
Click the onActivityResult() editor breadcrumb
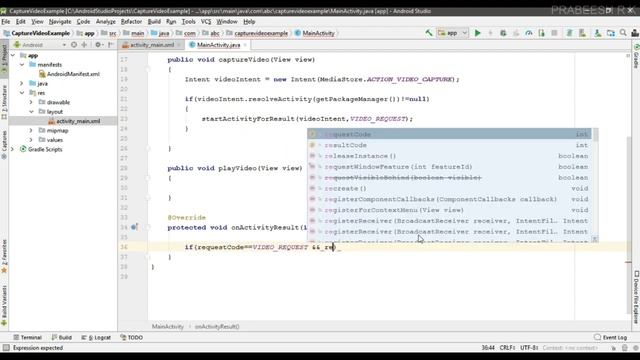[x=217, y=327]
